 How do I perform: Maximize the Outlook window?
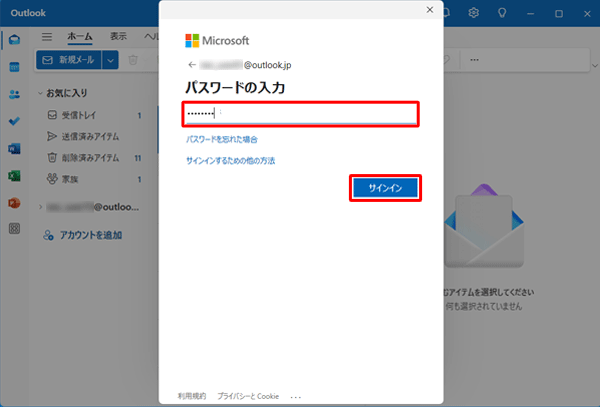[x=559, y=14]
